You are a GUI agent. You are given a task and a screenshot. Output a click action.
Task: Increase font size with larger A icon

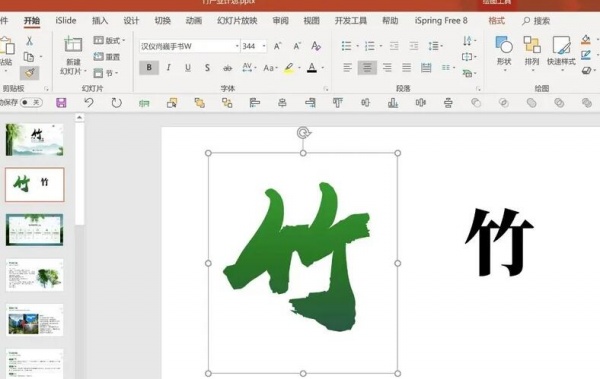(x=278, y=46)
